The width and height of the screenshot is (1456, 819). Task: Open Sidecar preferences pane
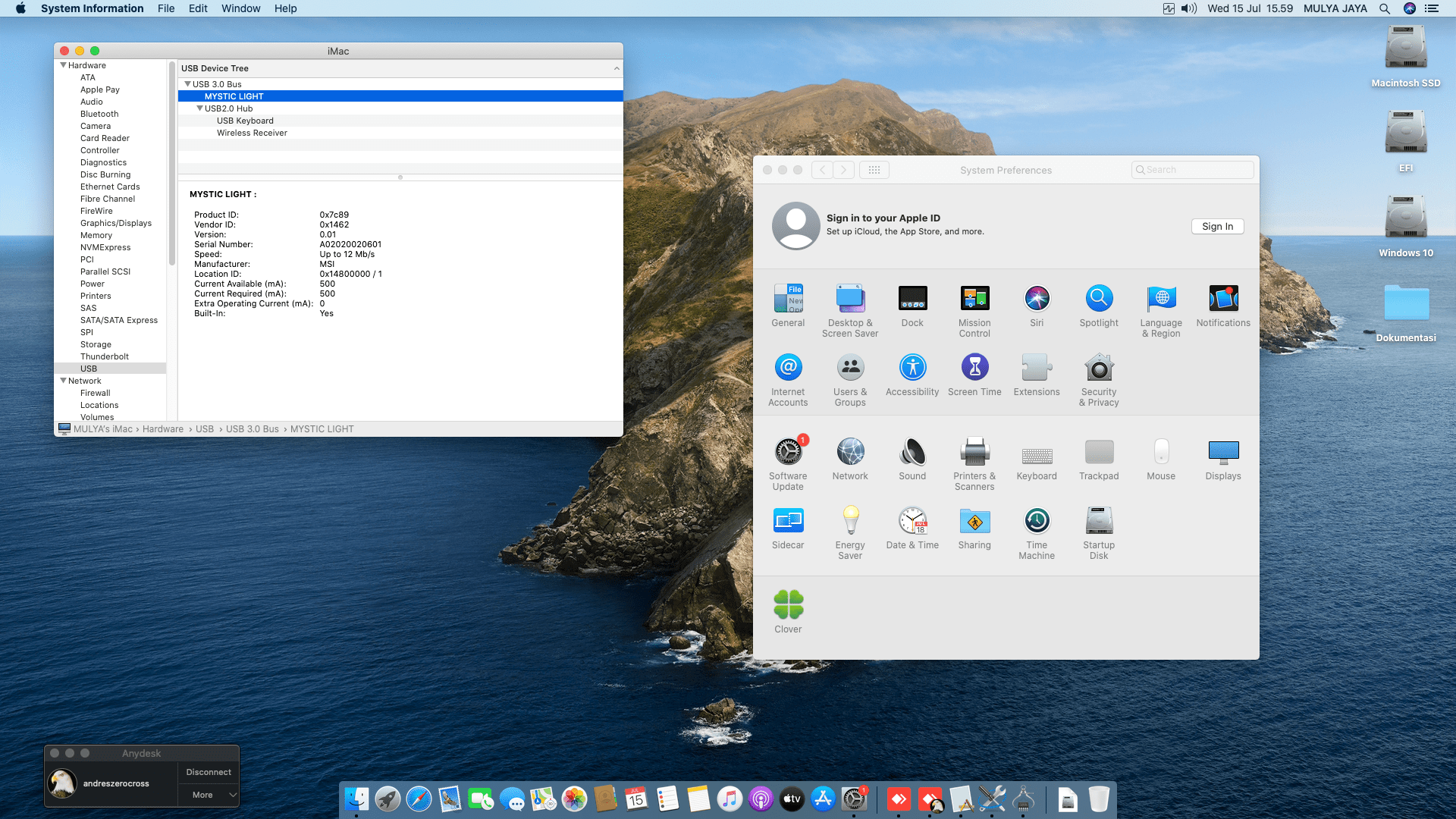click(x=788, y=528)
